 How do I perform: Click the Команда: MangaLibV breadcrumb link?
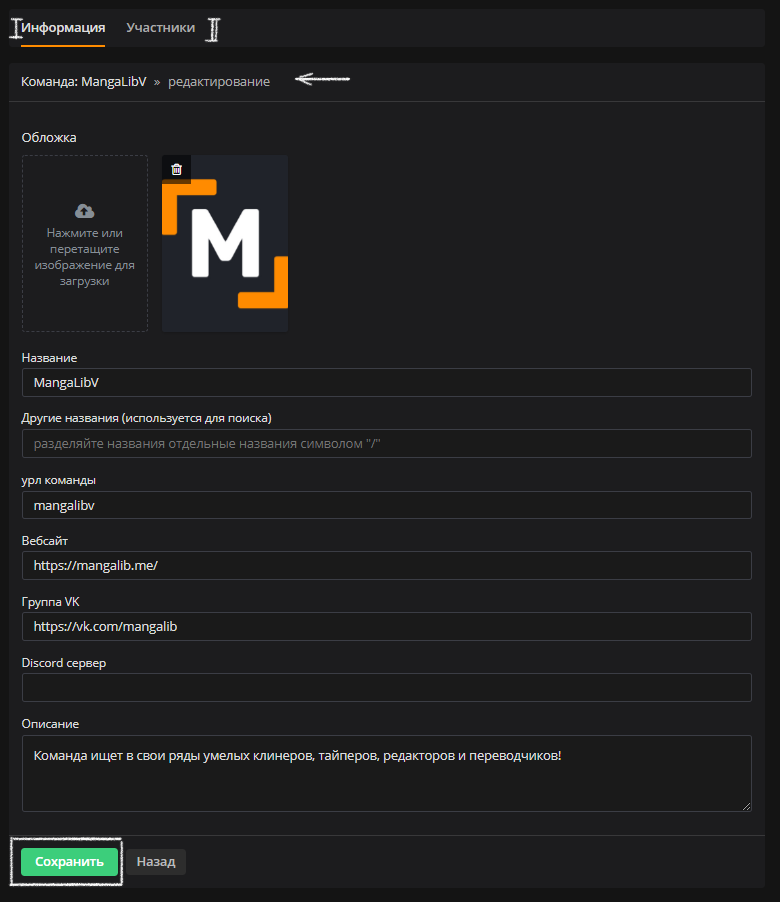[x=84, y=82]
